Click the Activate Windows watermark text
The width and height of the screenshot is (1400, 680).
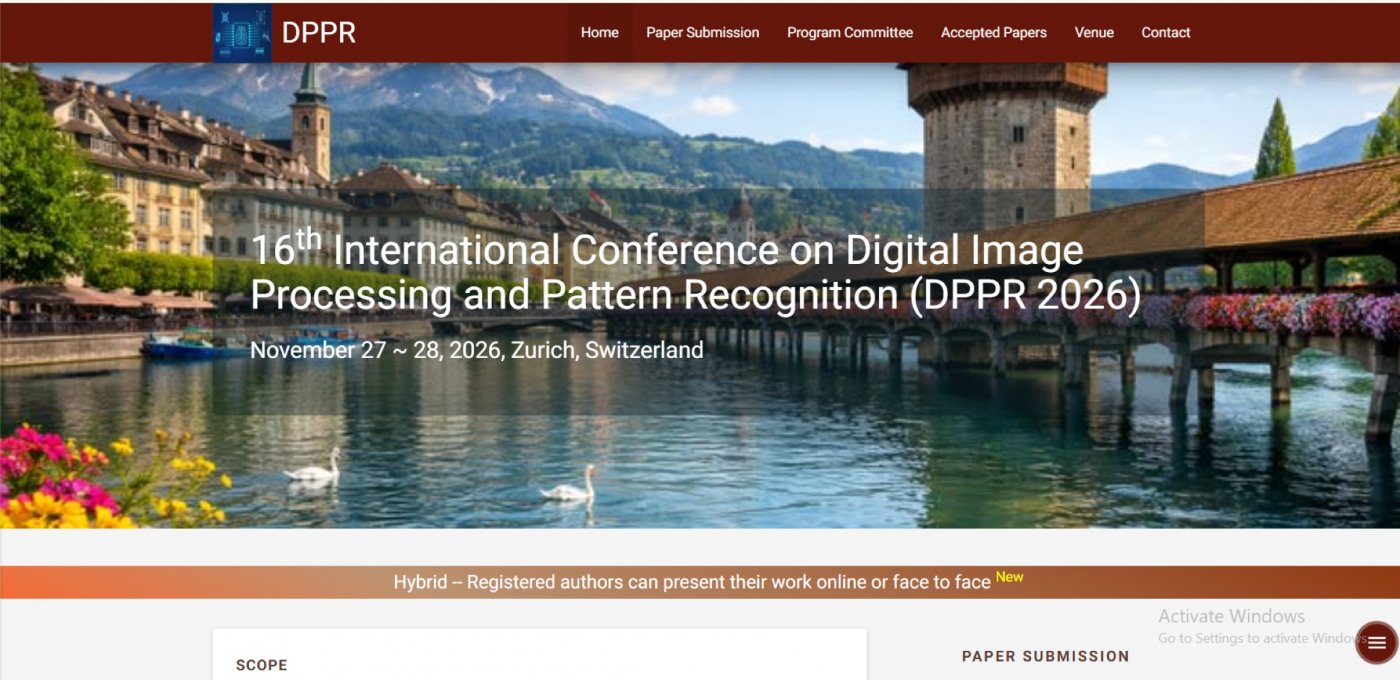[x=1231, y=616]
